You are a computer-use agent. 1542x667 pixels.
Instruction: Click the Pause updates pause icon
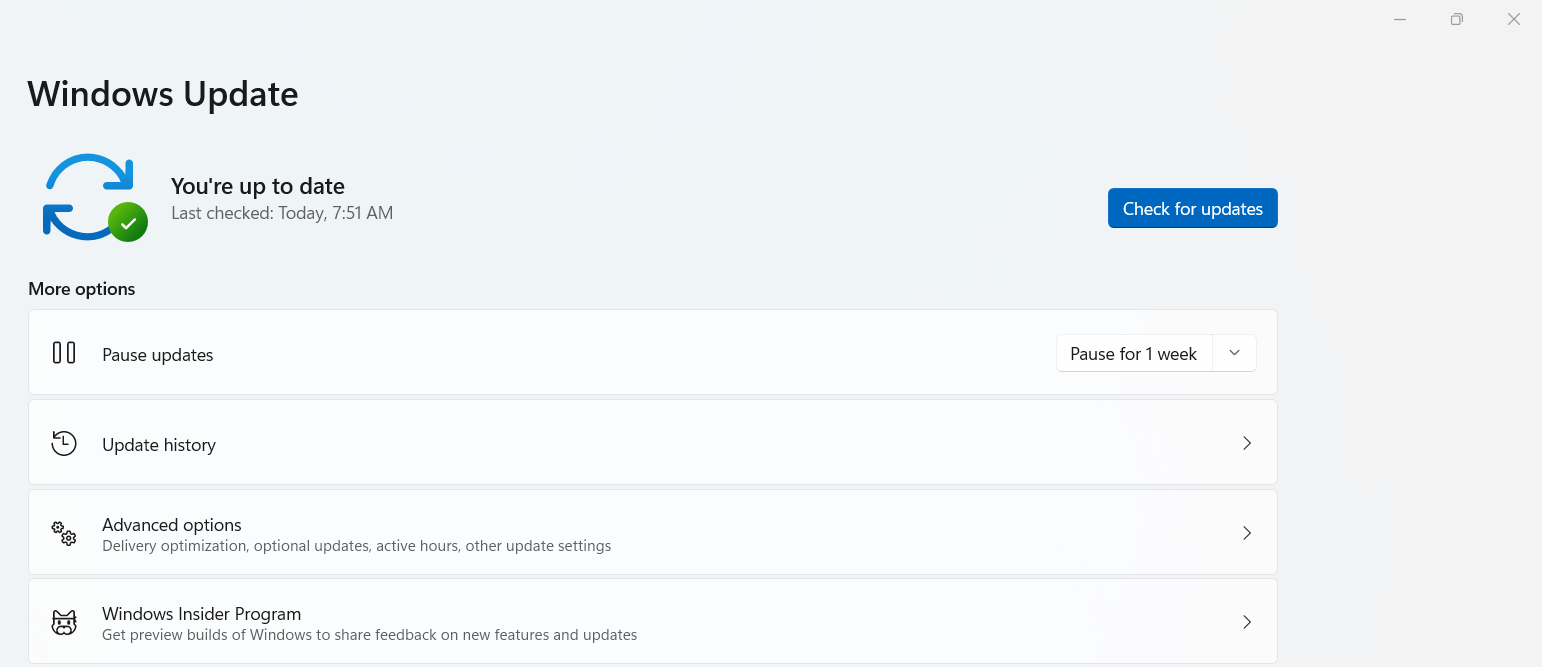(x=64, y=353)
